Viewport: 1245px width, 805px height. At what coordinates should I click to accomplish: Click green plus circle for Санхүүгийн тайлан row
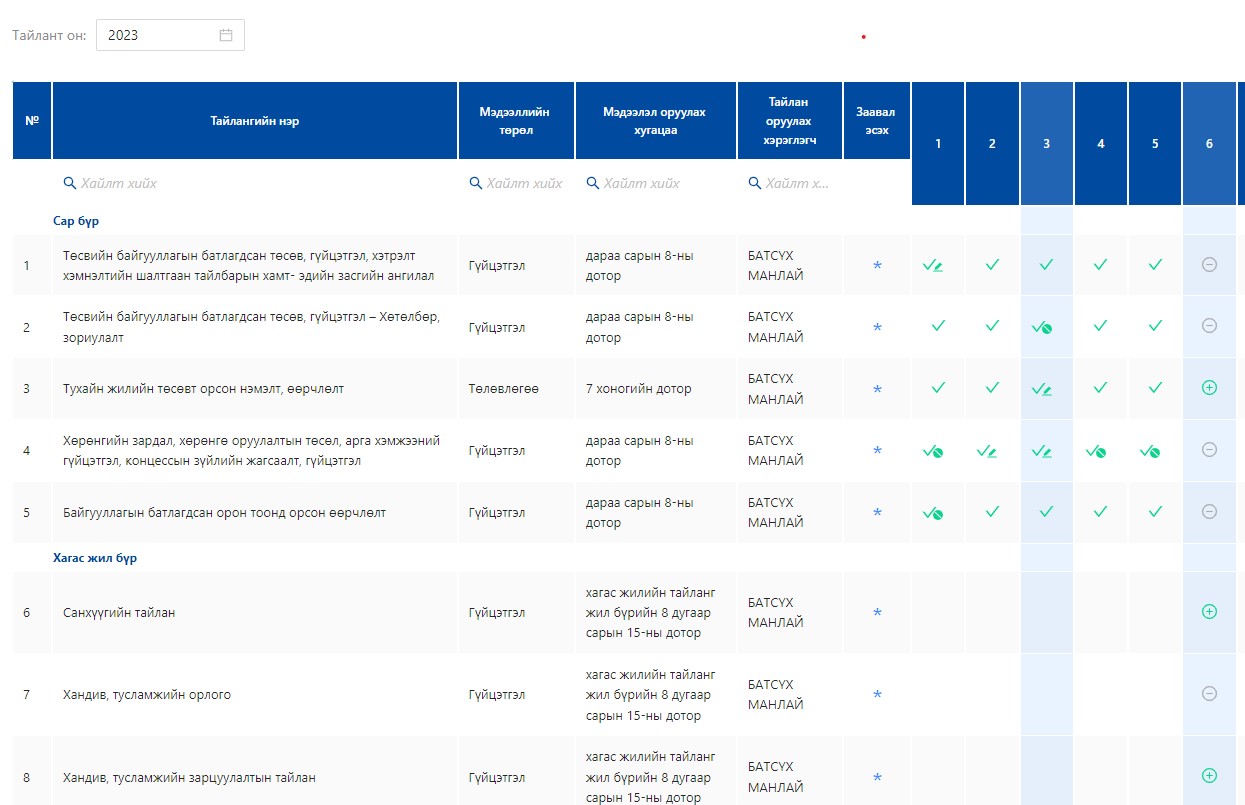1209,612
